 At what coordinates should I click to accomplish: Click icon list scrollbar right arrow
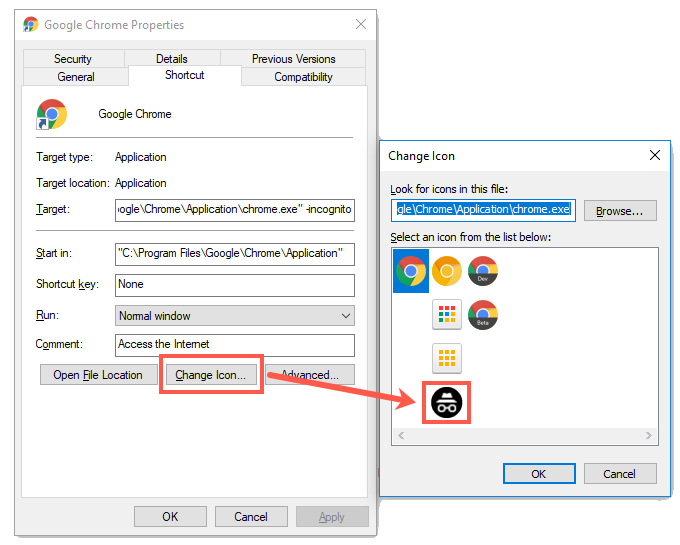coord(649,435)
